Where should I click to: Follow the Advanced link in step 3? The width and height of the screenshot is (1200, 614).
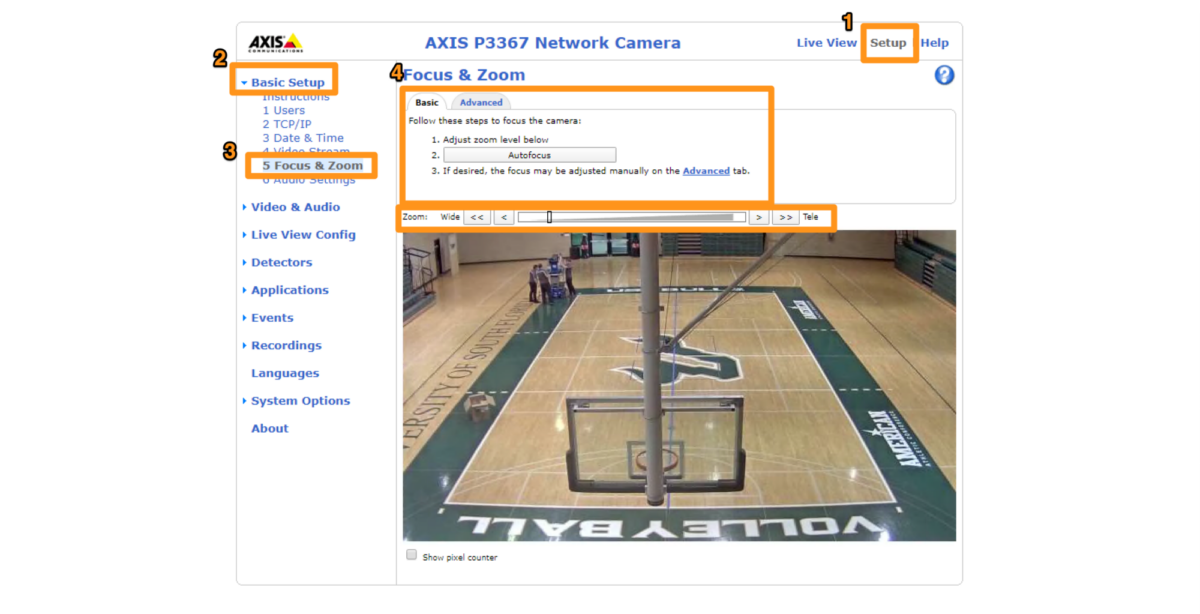707,170
